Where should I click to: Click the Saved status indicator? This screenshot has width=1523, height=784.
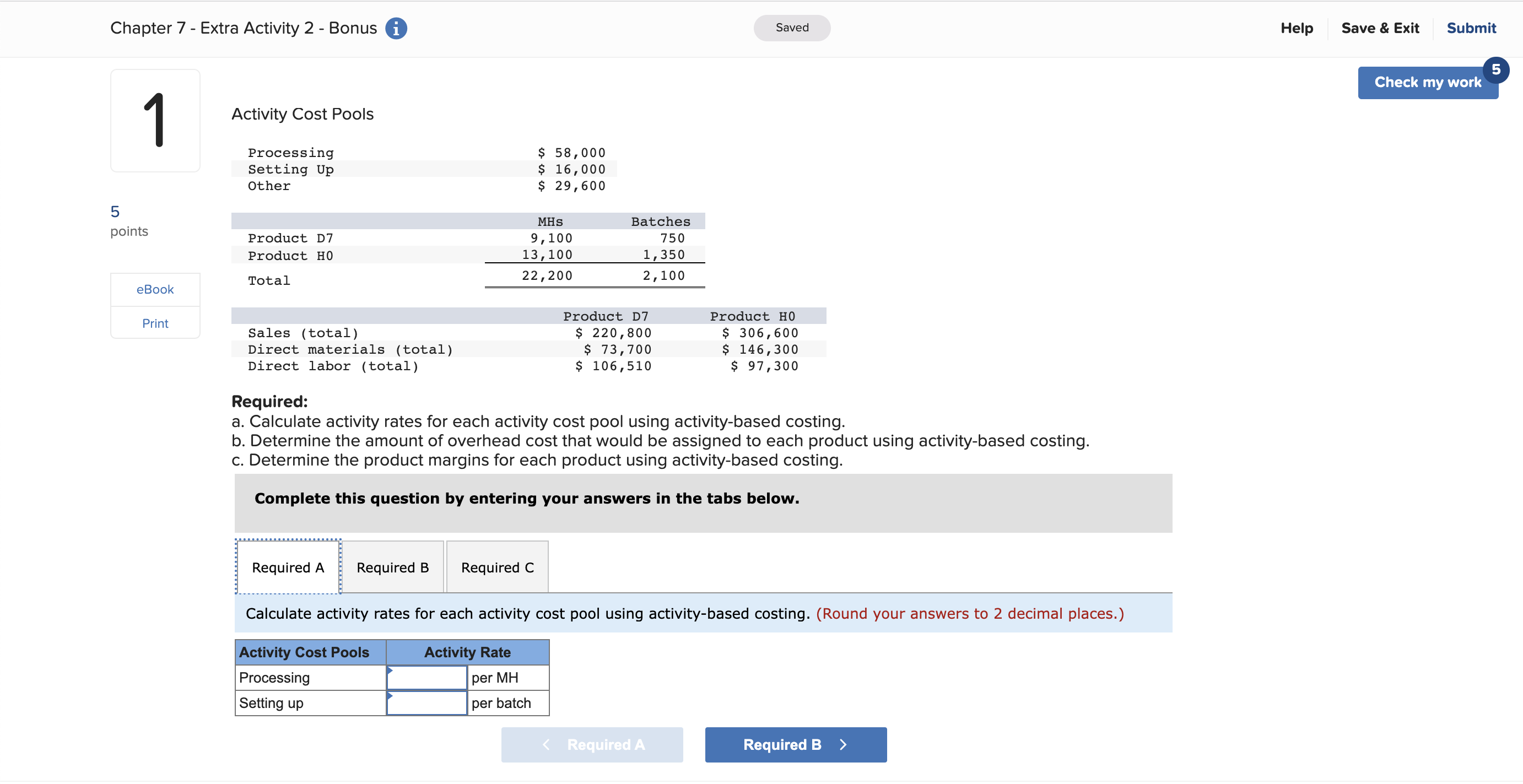pos(792,27)
